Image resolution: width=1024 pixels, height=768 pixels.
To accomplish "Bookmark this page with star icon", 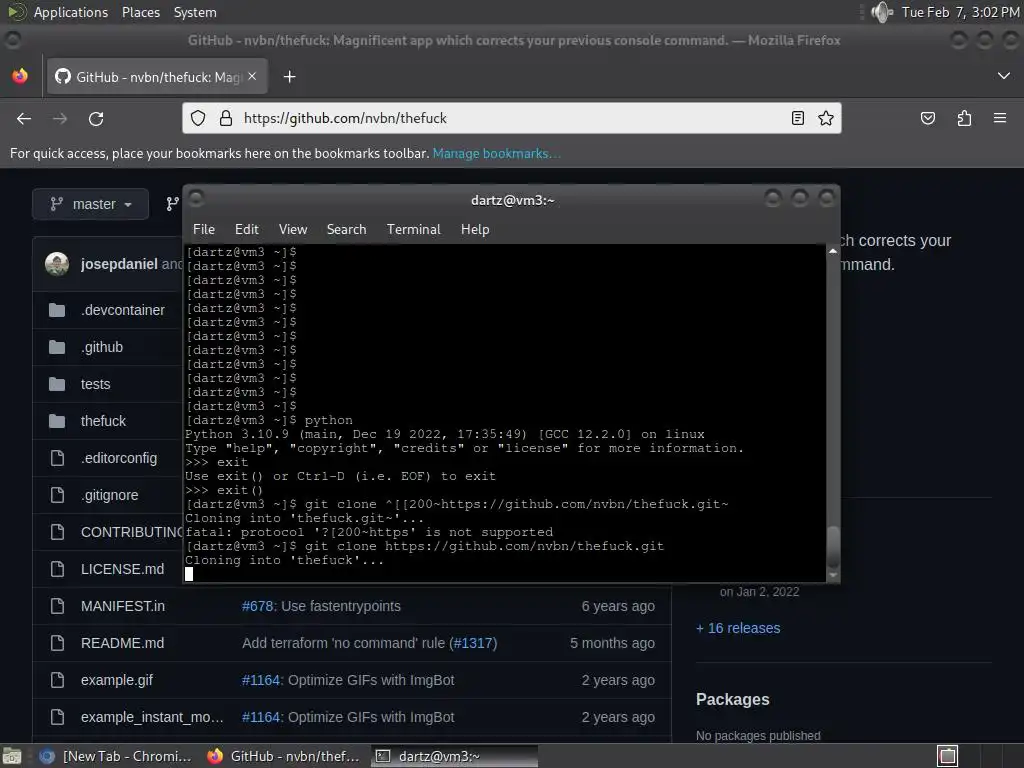I will click(825, 118).
